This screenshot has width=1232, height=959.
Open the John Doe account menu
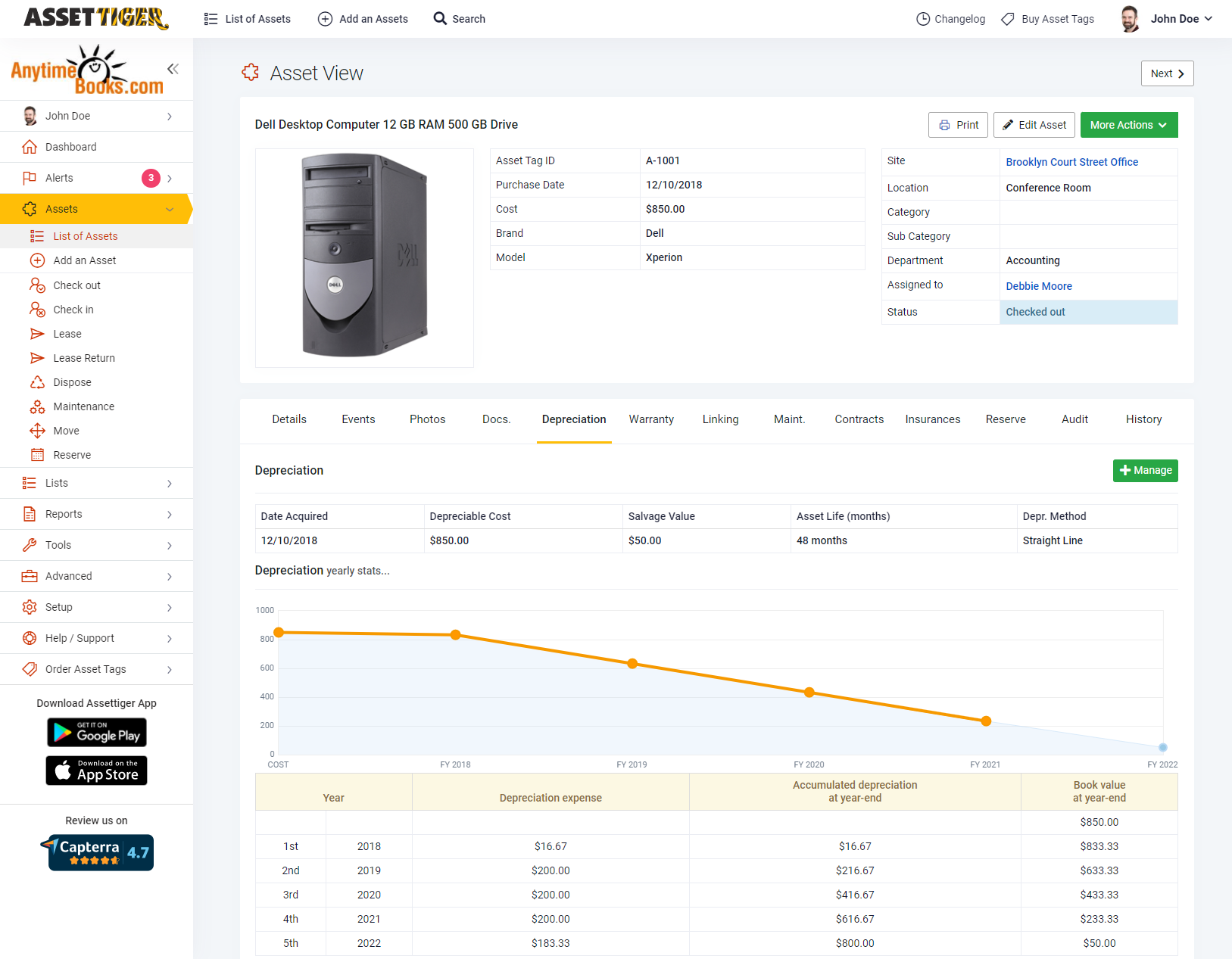(1178, 18)
